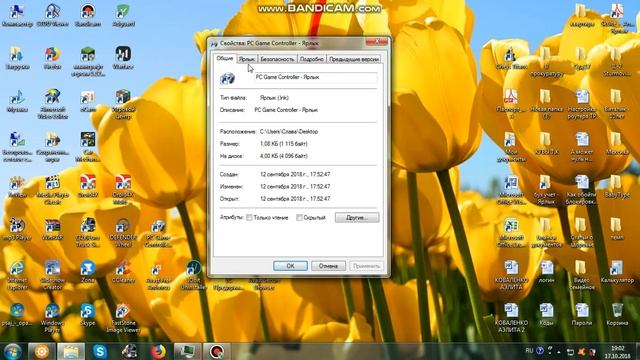Image resolution: width=640 pixels, height=360 pixels.
Task: Enable the Только чтение checkbox
Action: [x=249, y=218]
